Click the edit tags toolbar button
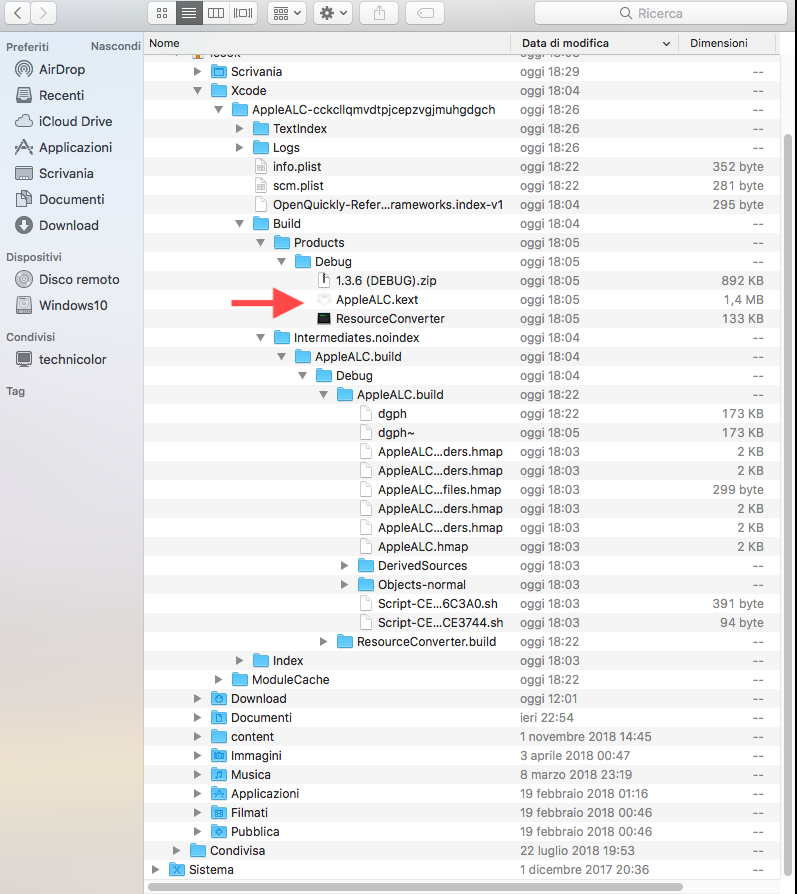The height and width of the screenshot is (894, 797). [425, 13]
